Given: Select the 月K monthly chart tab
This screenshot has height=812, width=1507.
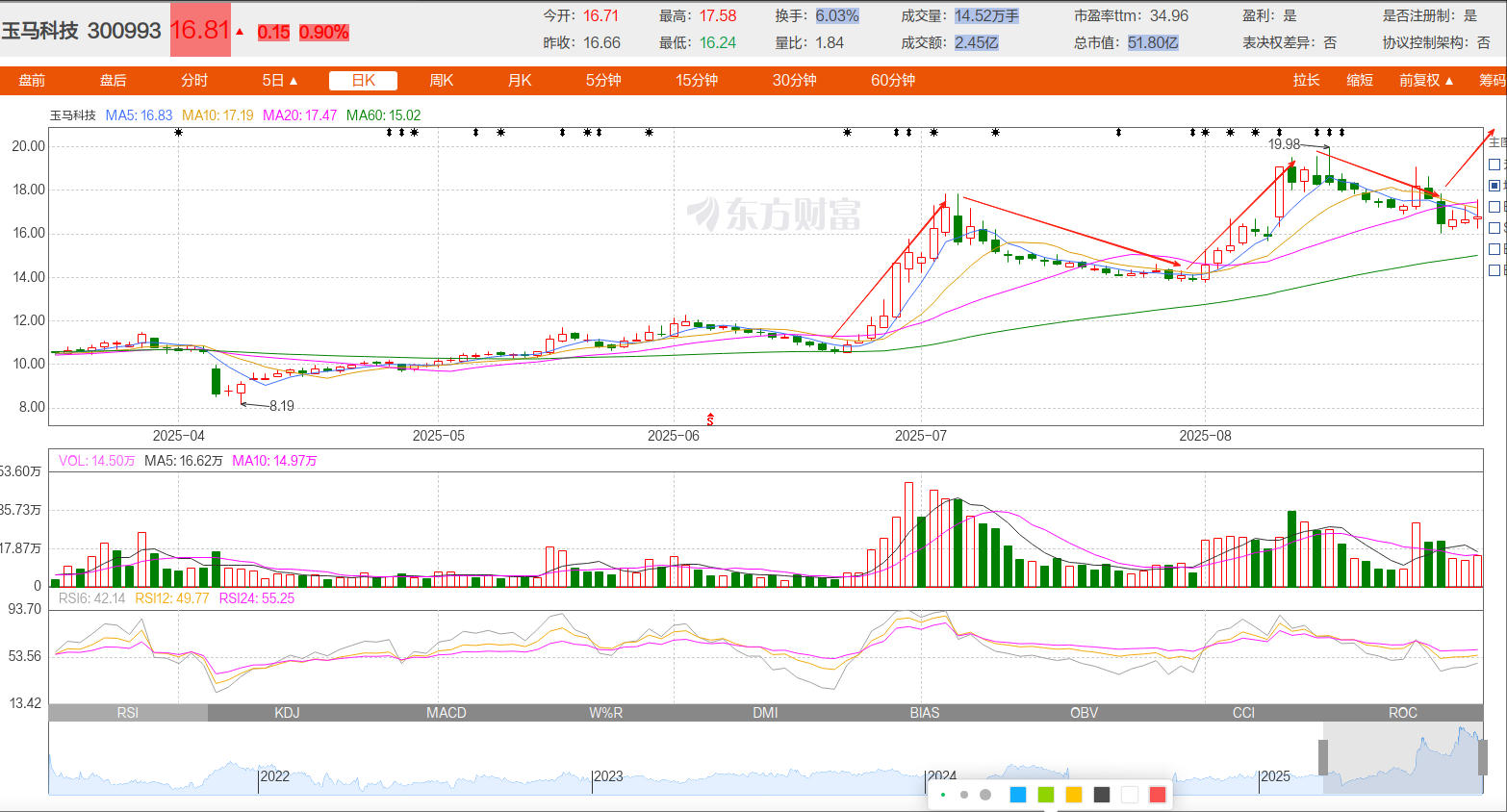Looking at the screenshot, I should point(520,81).
